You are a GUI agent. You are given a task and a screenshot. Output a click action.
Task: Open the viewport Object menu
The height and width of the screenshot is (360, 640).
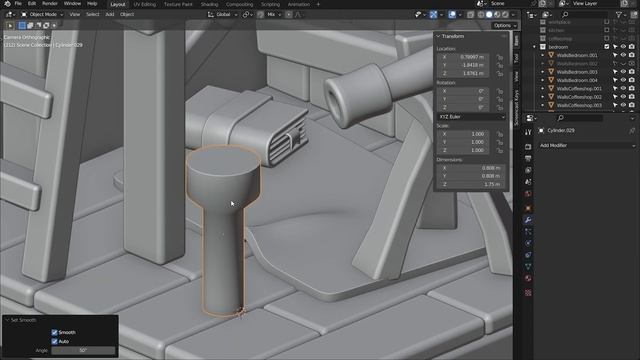pyautogui.click(x=127, y=14)
